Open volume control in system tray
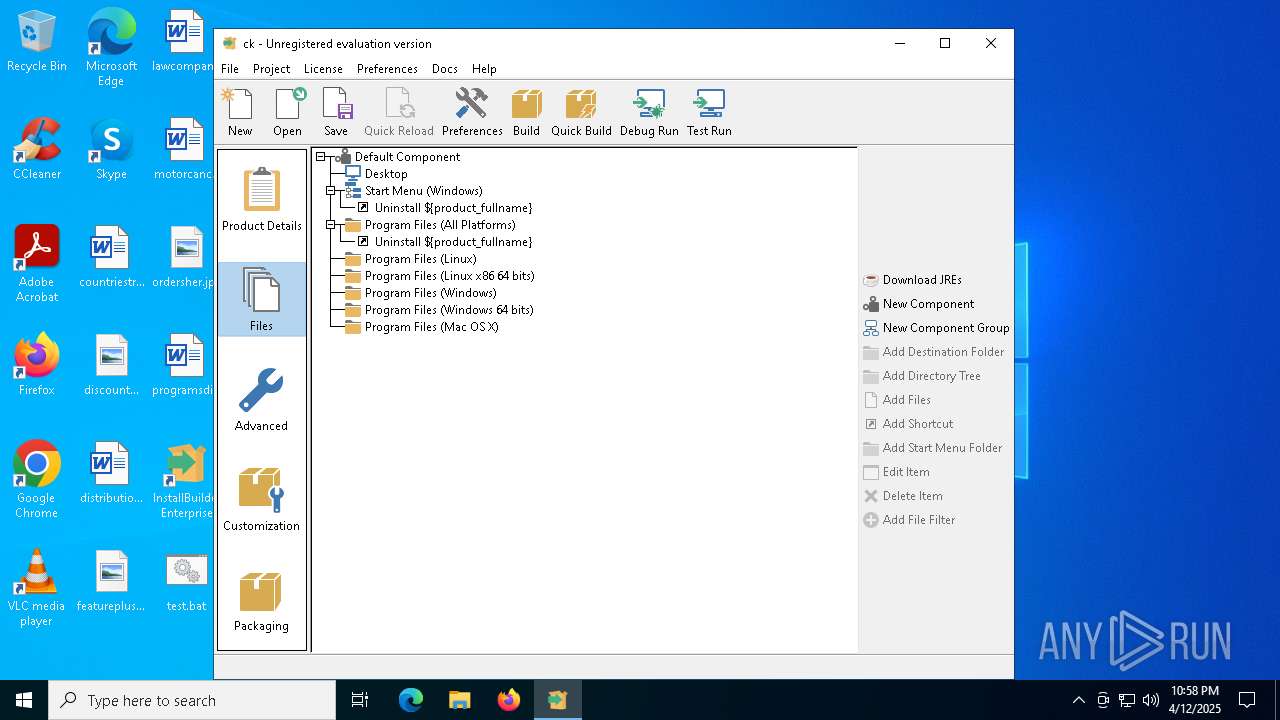Image resolution: width=1280 pixels, height=720 pixels. coord(1151,700)
